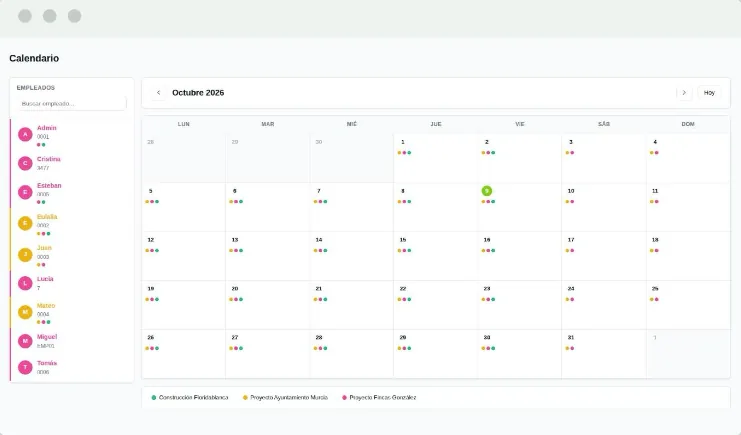Open October 2 day cell
Screen dimensions: 741x435
pyautogui.click(x=520, y=158)
